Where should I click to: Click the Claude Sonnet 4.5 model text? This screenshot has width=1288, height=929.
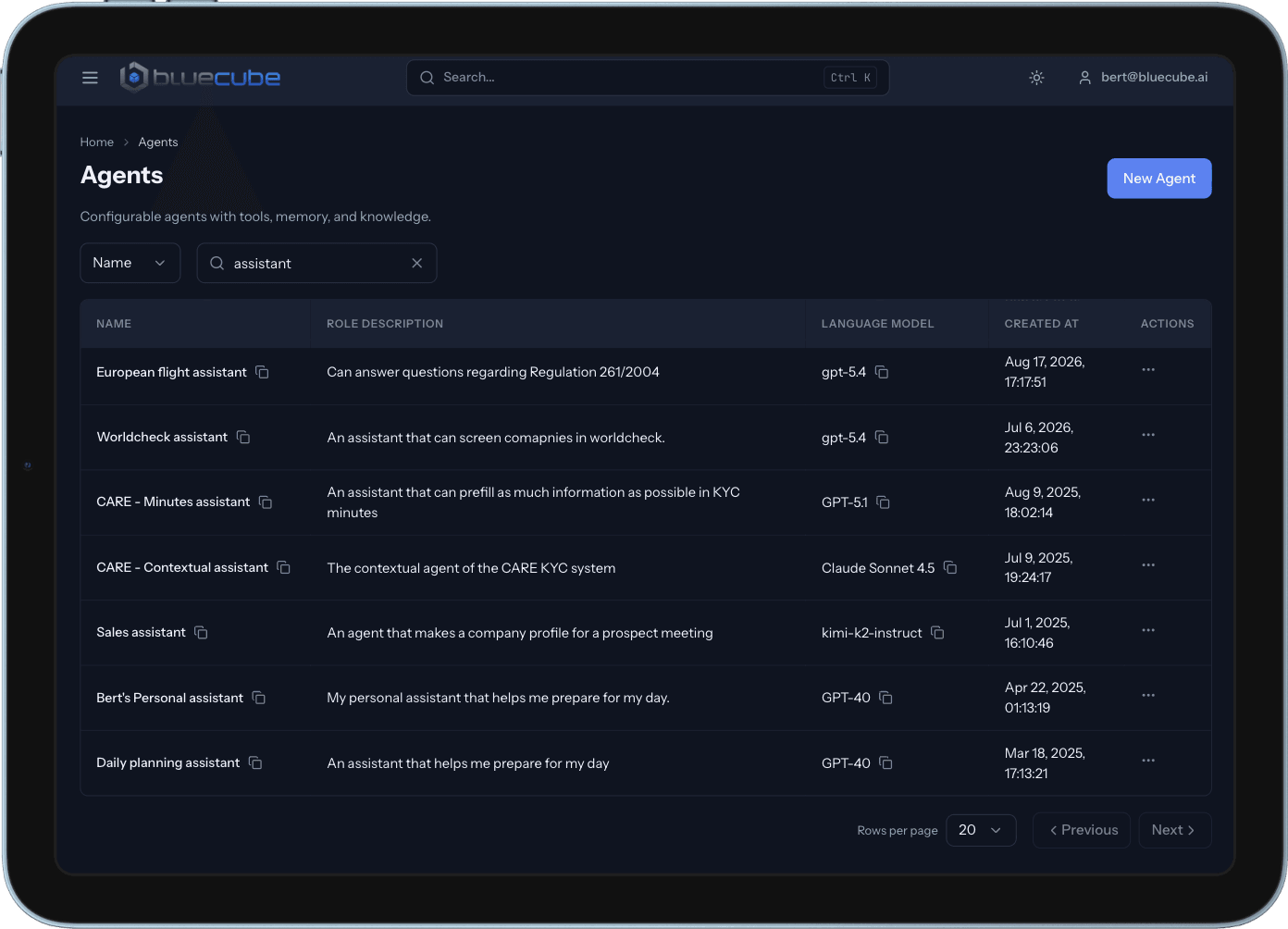coord(878,568)
